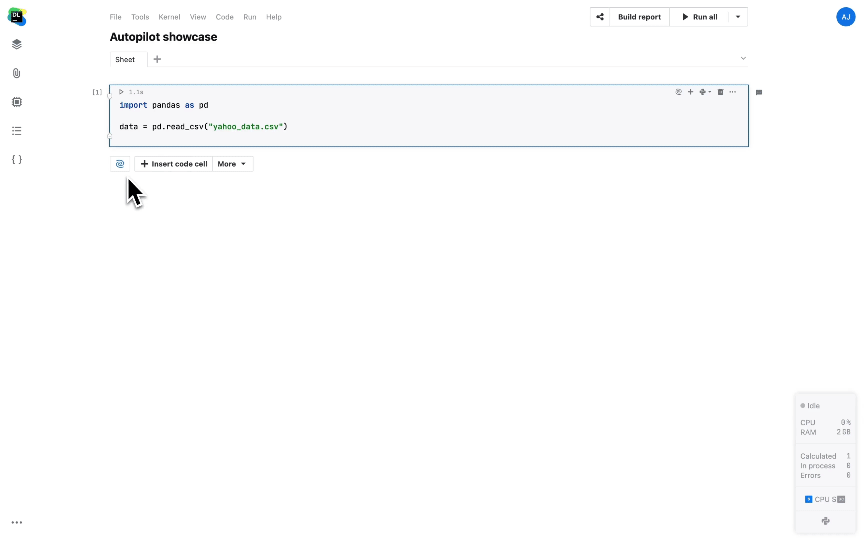Click the Build report button
This screenshot has height=540, width=864.
(x=639, y=17)
